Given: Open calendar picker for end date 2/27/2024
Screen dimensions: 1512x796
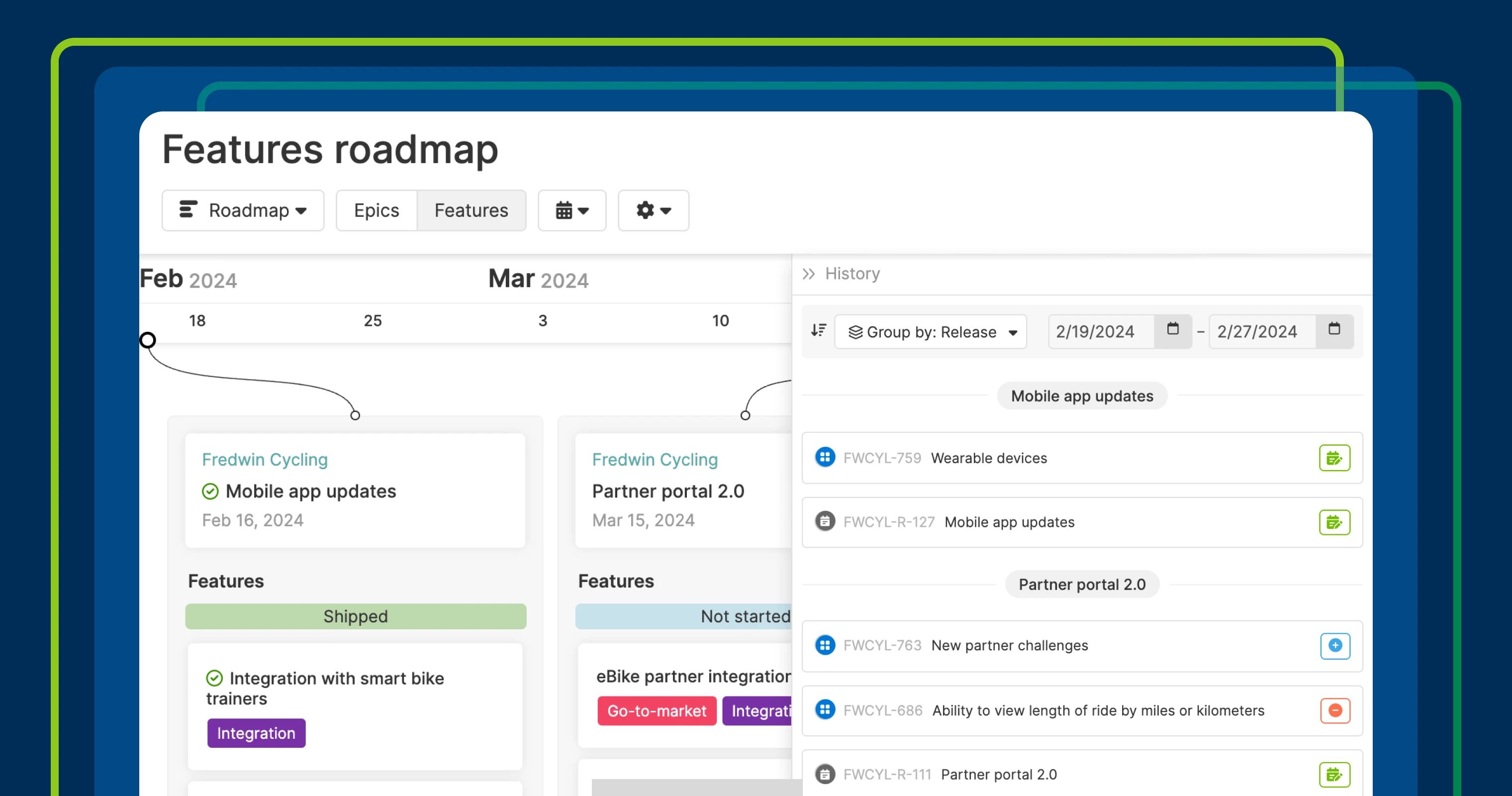Looking at the screenshot, I should pos(1333,331).
